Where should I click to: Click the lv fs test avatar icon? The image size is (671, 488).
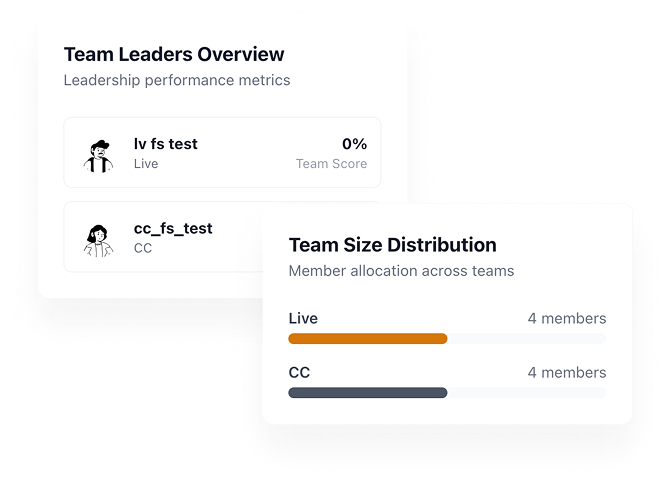[x=97, y=154]
